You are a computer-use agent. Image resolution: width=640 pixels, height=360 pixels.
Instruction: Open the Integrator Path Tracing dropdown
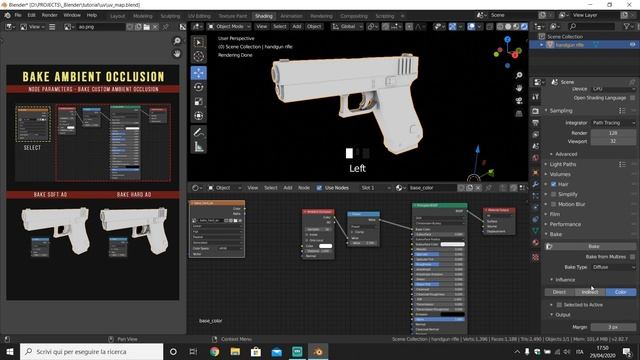click(613, 123)
